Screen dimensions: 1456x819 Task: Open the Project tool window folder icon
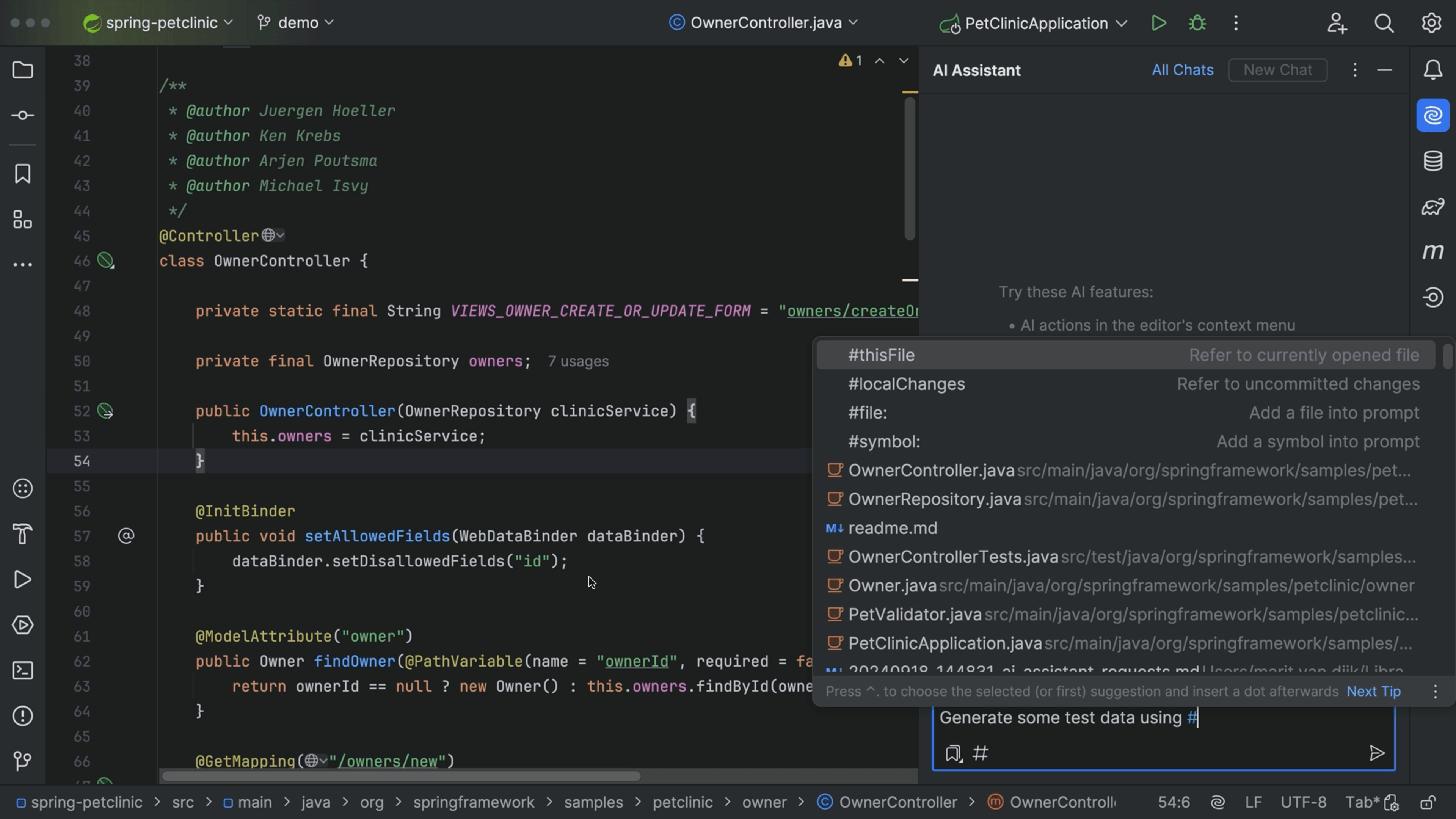click(23, 70)
